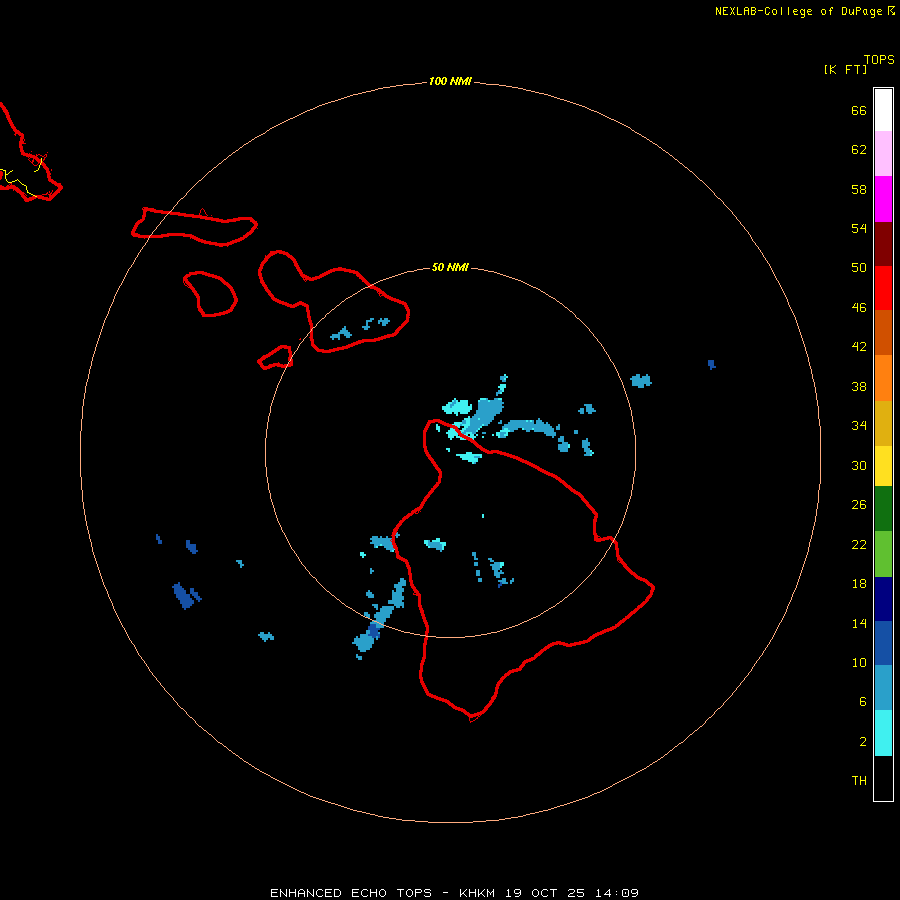900x900 pixels.
Task: Click the 54 value on legend scale
Action: [859, 228]
